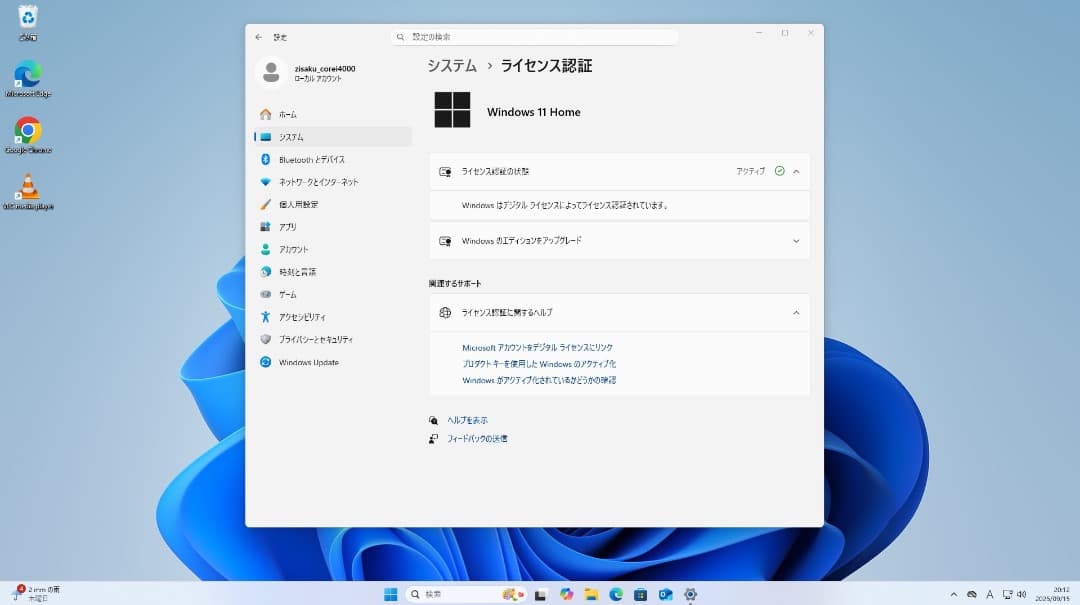Click システム in the breadcrumb
This screenshot has height=605, width=1080.
coord(452,66)
